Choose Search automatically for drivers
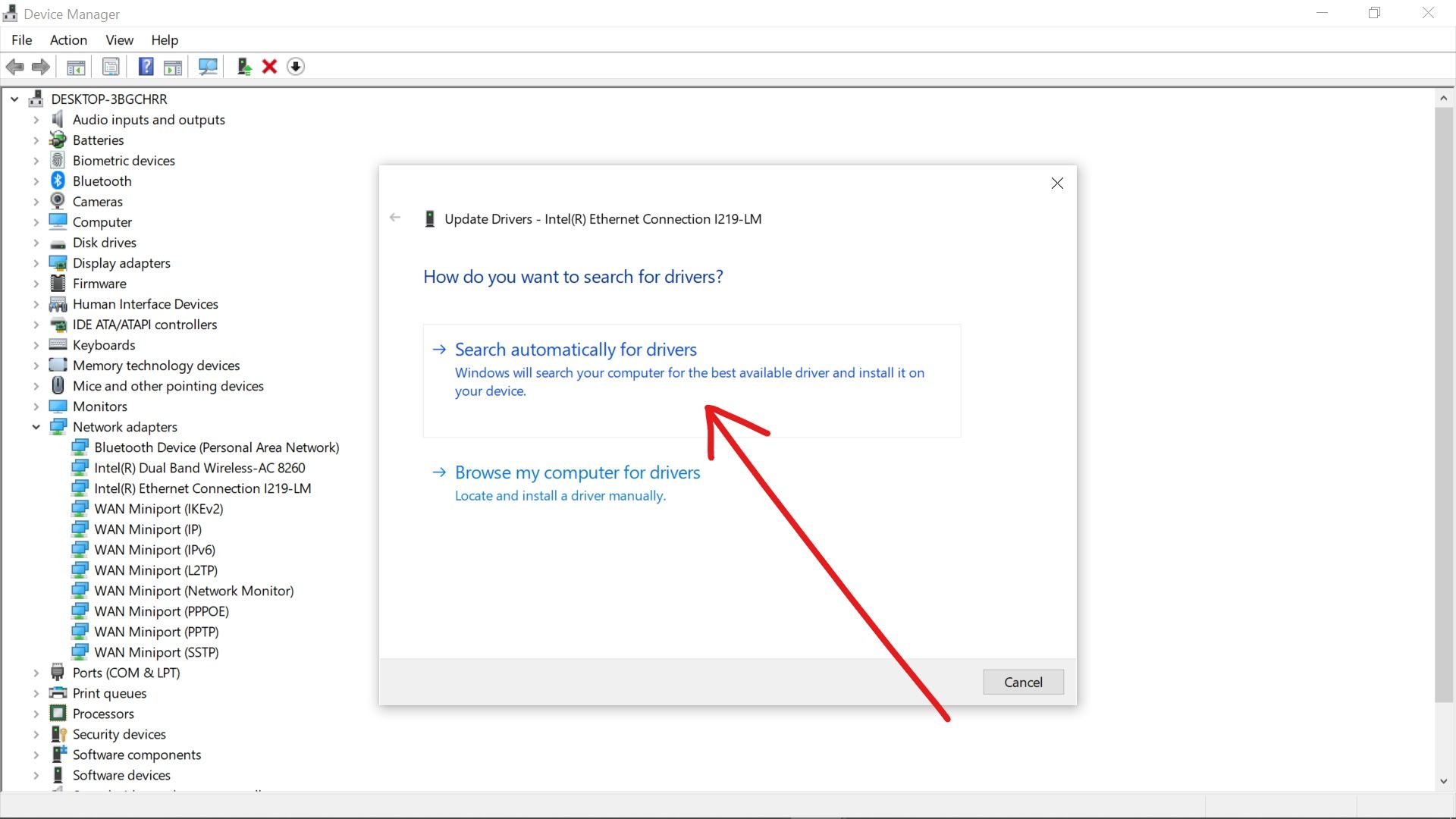 click(x=575, y=350)
